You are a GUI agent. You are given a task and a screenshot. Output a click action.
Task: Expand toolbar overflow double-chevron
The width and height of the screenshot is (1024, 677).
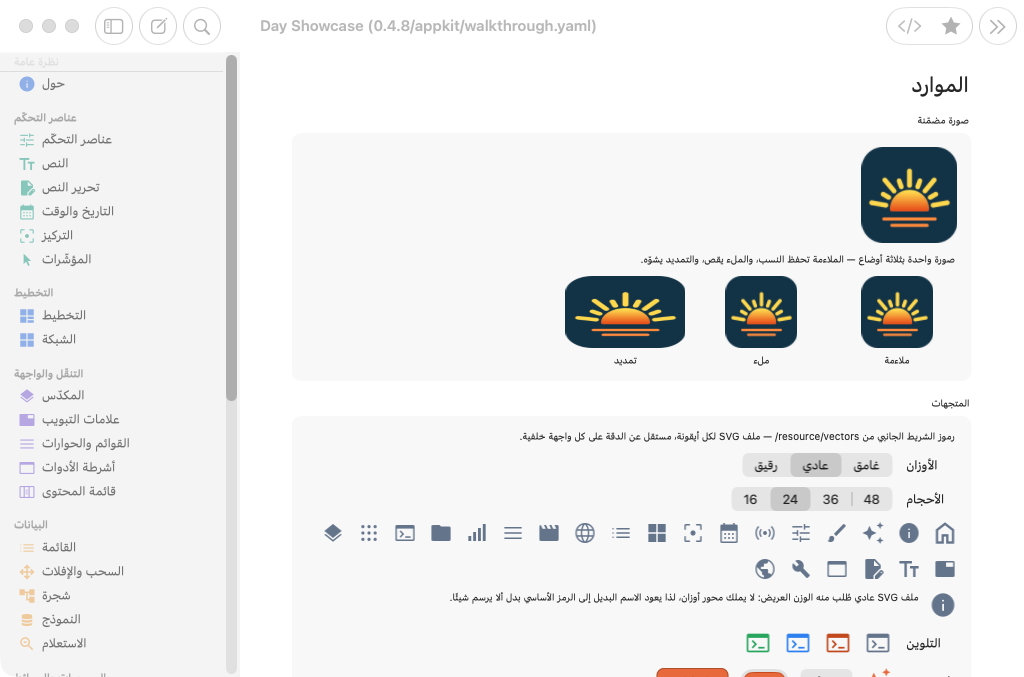(997, 26)
